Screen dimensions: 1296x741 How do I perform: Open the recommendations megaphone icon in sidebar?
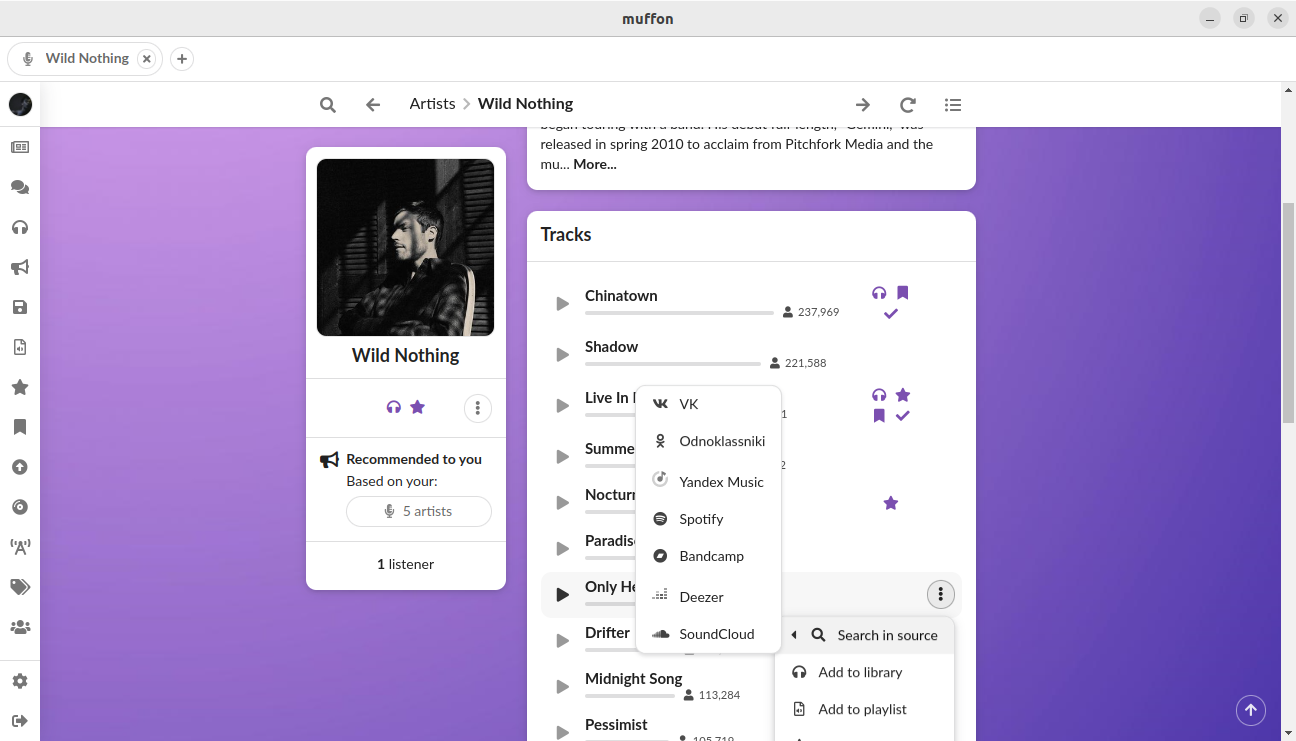20,267
